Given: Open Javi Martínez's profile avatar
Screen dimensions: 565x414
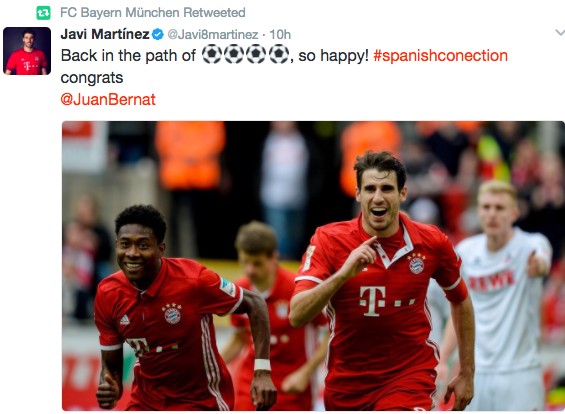Looking at the screenshot, I should (x=27, y=51).
